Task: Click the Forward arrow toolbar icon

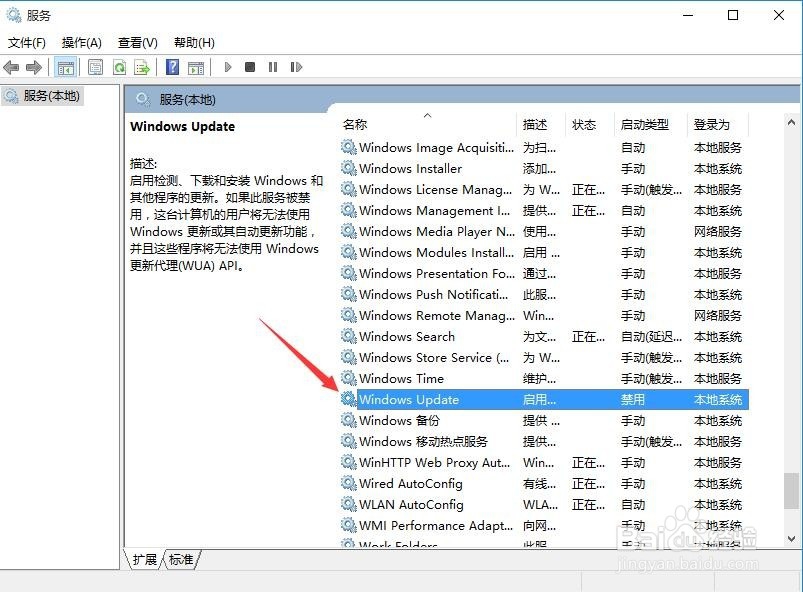Action: [33, 67]
